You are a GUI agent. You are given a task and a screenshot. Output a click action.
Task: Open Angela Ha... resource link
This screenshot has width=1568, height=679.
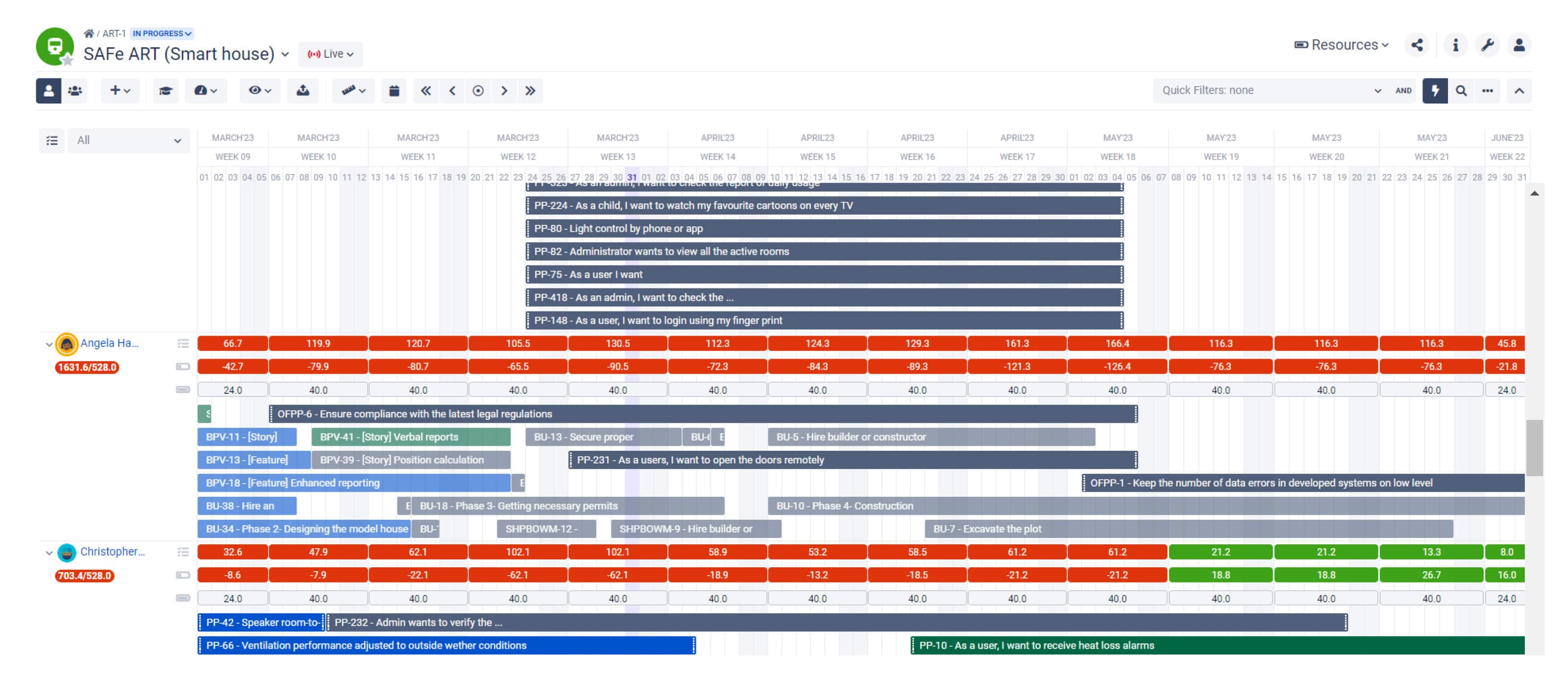point(110,343)
